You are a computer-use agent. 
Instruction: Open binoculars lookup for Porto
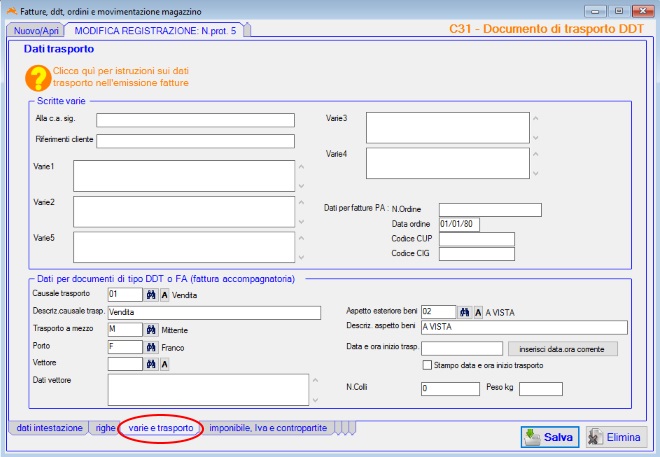click(151, 348)
